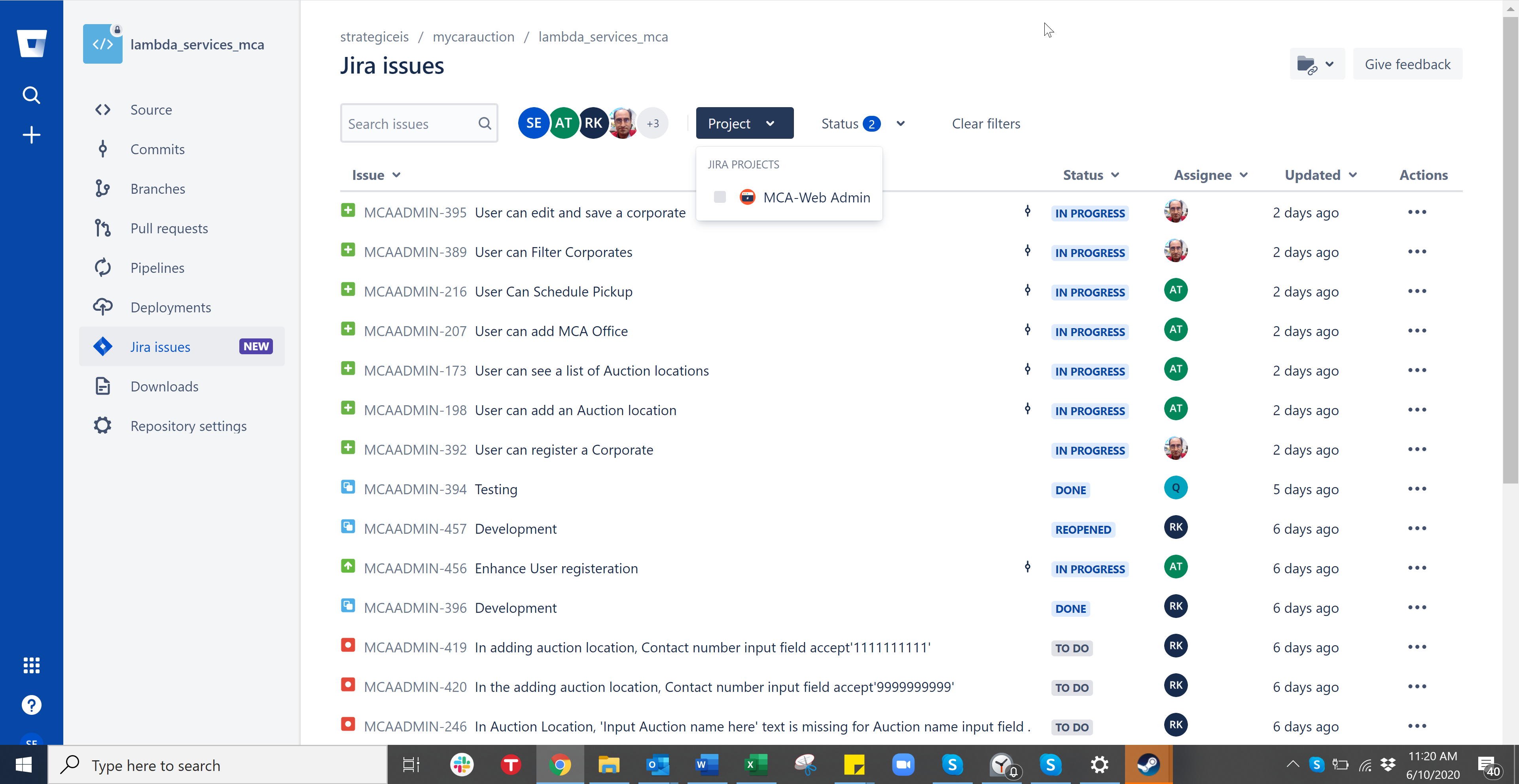The image size is (1519, 784).
Task: Expand the Project filter dropdown
Action: click(744, 123)
